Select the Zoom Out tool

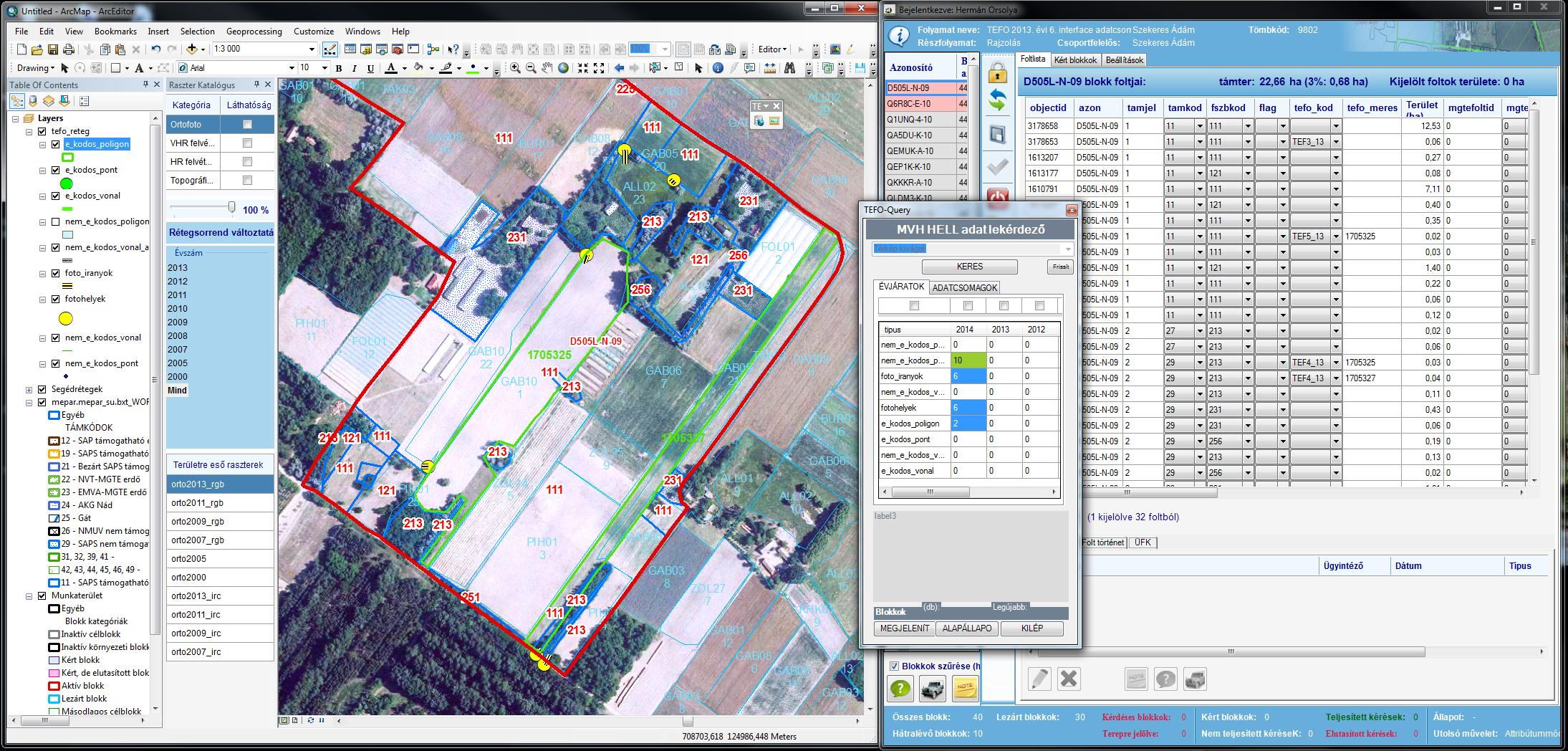coord(531,68)
